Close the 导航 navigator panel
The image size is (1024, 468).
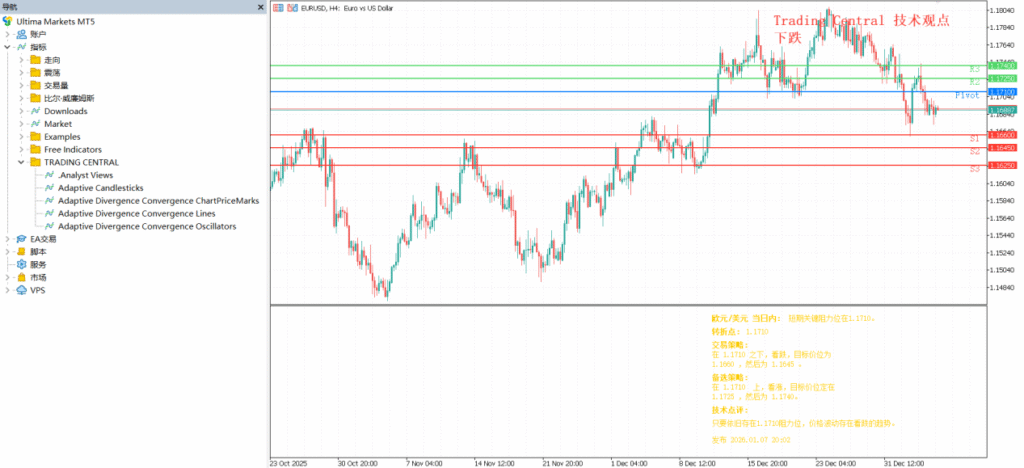261,7
